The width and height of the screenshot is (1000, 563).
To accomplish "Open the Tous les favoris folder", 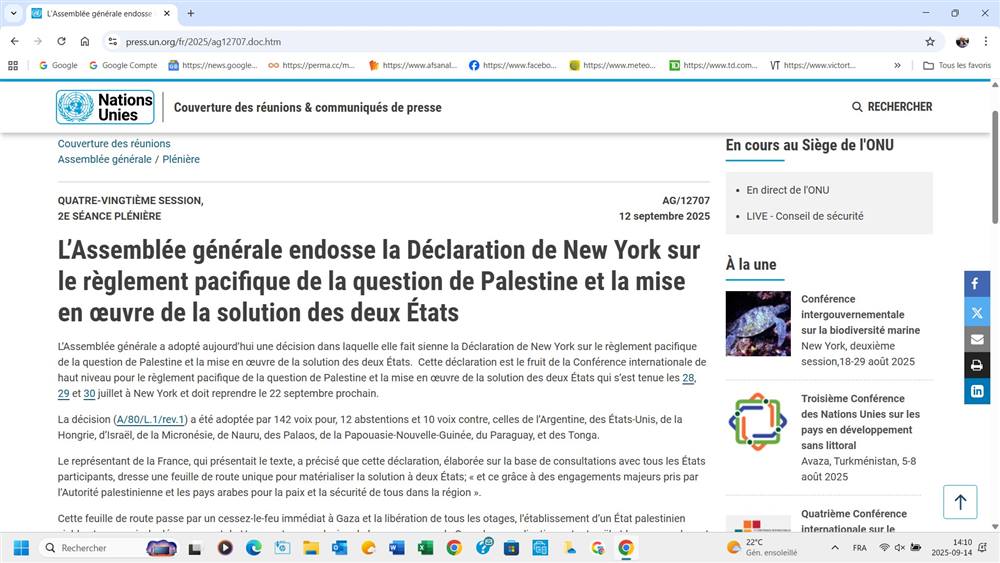I will (x=957, y=65).
